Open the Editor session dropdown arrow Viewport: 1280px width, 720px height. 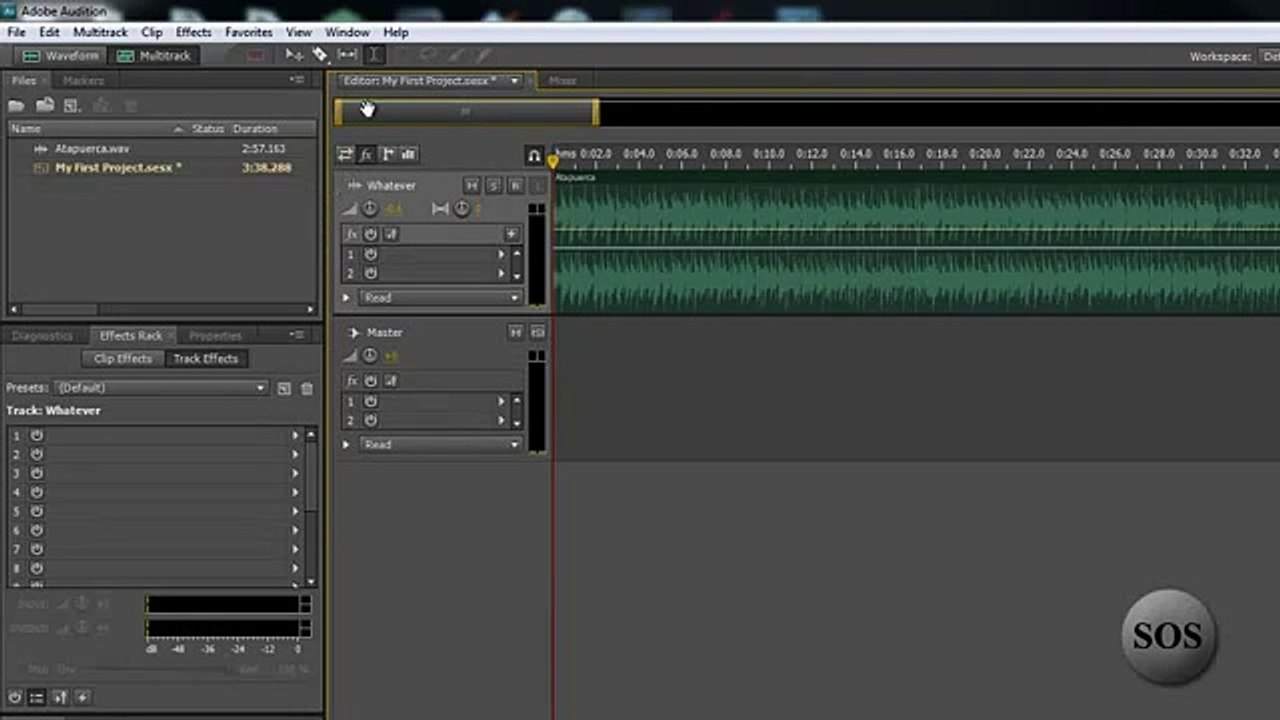click(514, 81)
